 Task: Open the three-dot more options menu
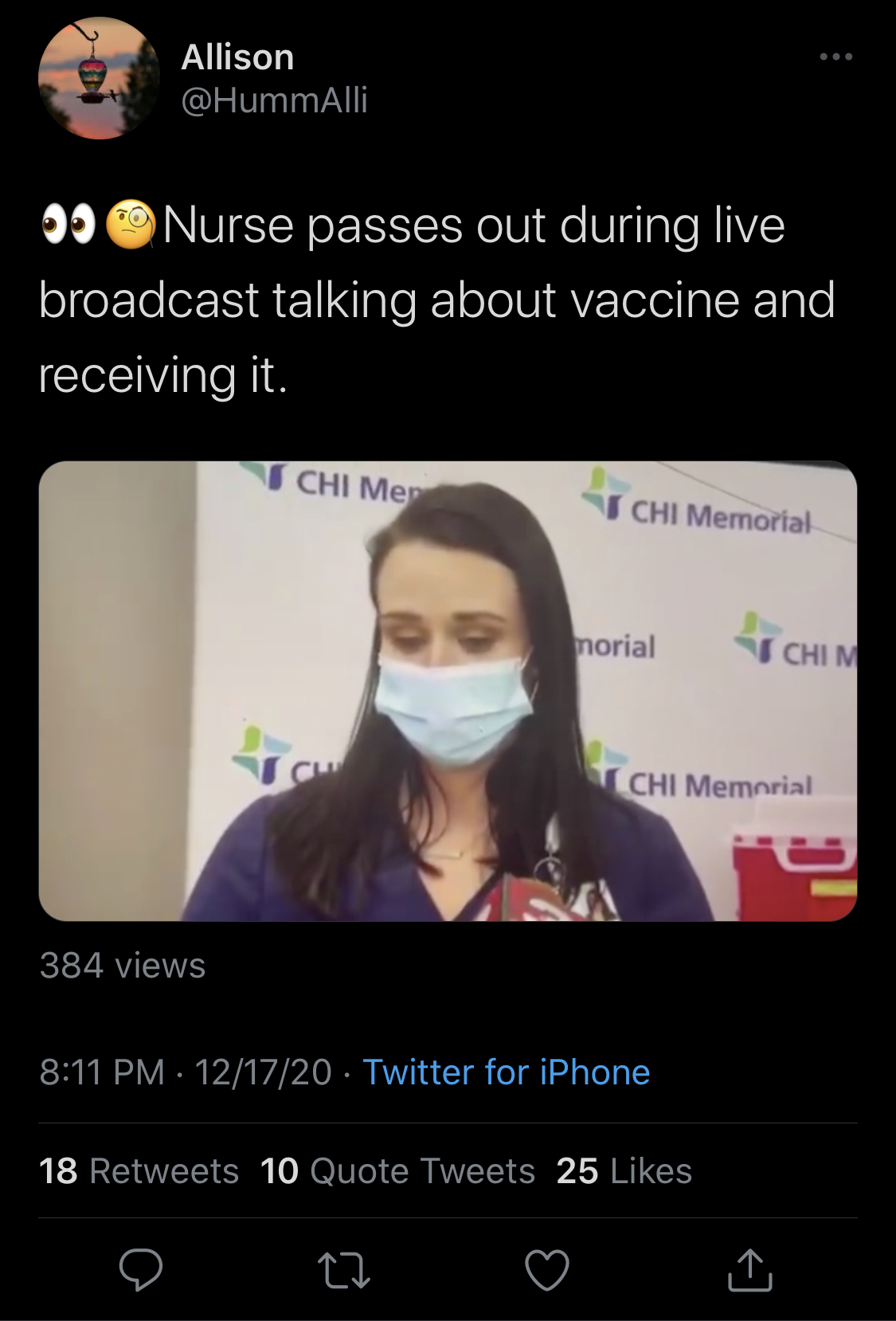point(835,57)
